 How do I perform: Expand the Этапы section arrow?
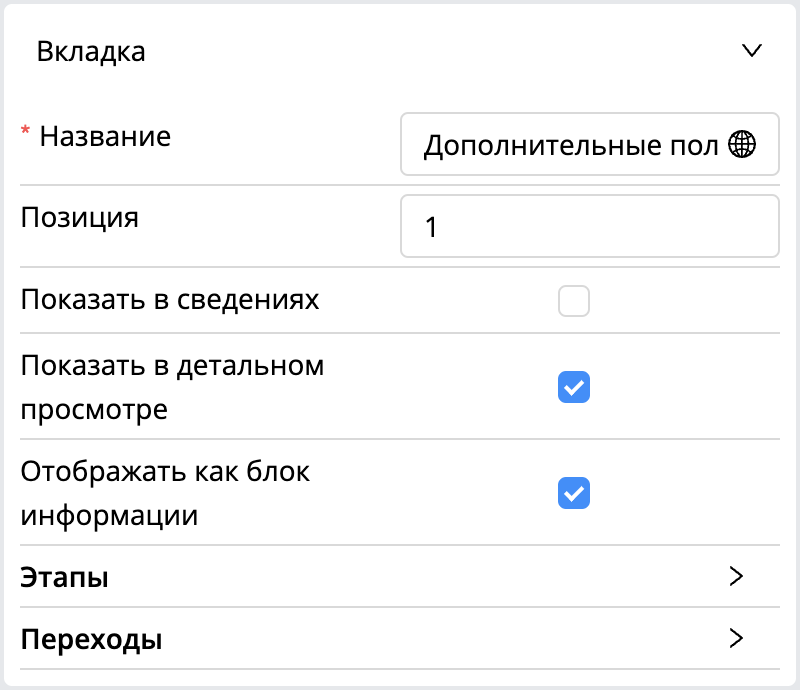pyautogui.click(x=736, y=576)
